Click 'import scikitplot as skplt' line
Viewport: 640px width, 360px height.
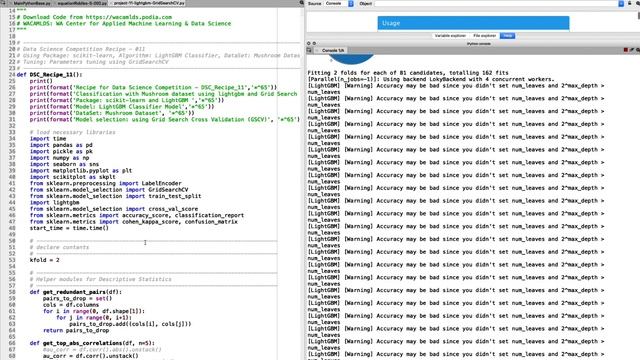(x=72, y=177)
